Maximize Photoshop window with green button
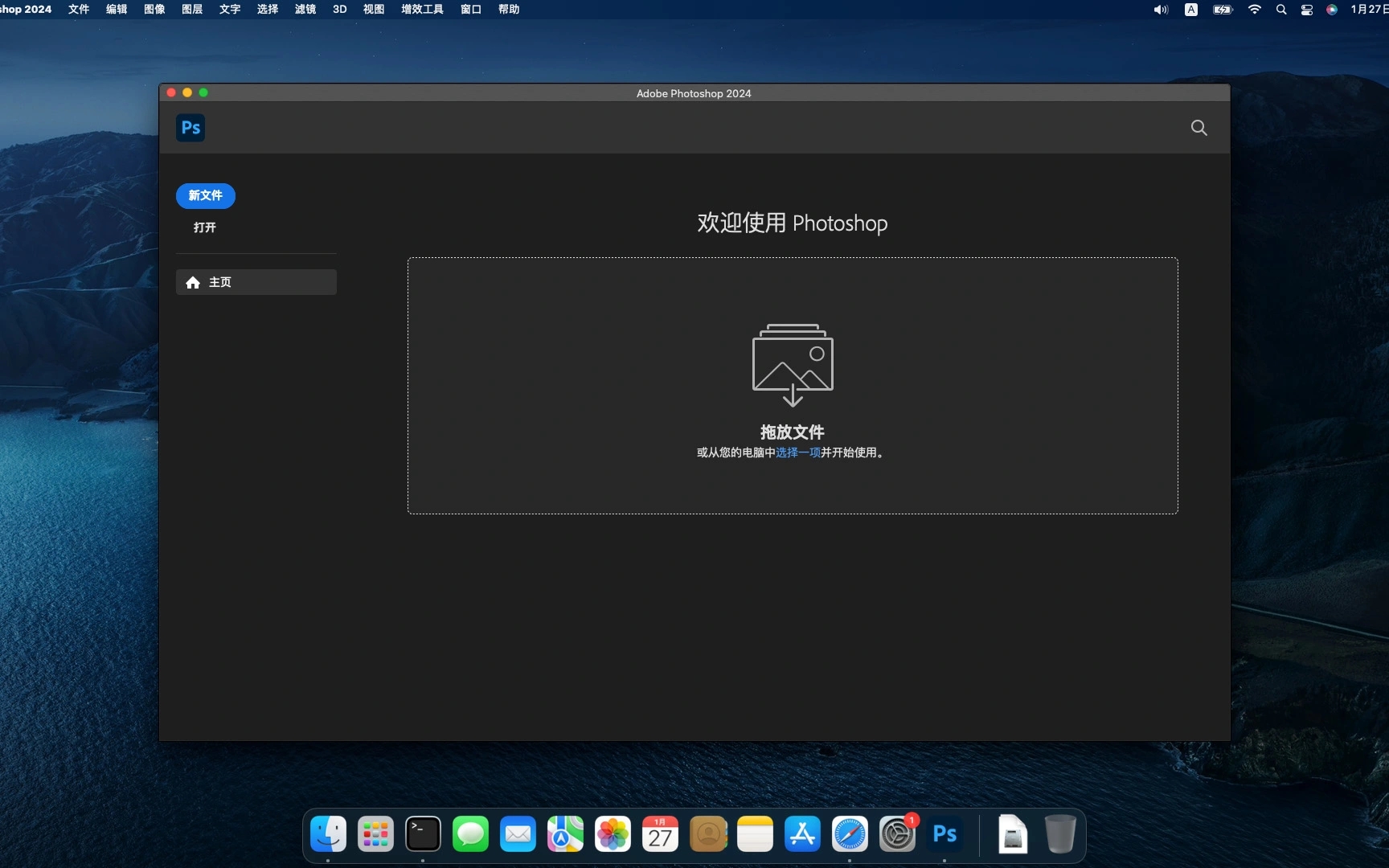The height and width of the screenshot is (868, 1389). click(203, 92)
